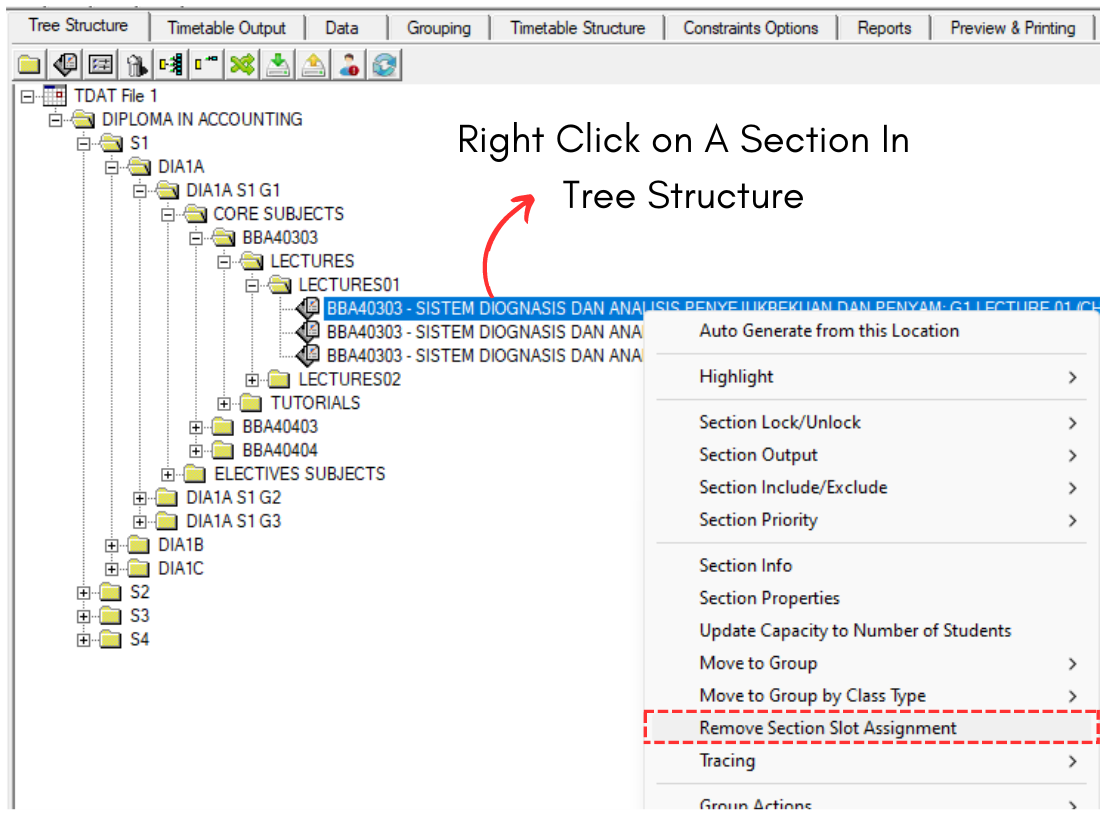Open the Constraints Options tab
This screenshot has width=1105, height=815.
(750, 28)
